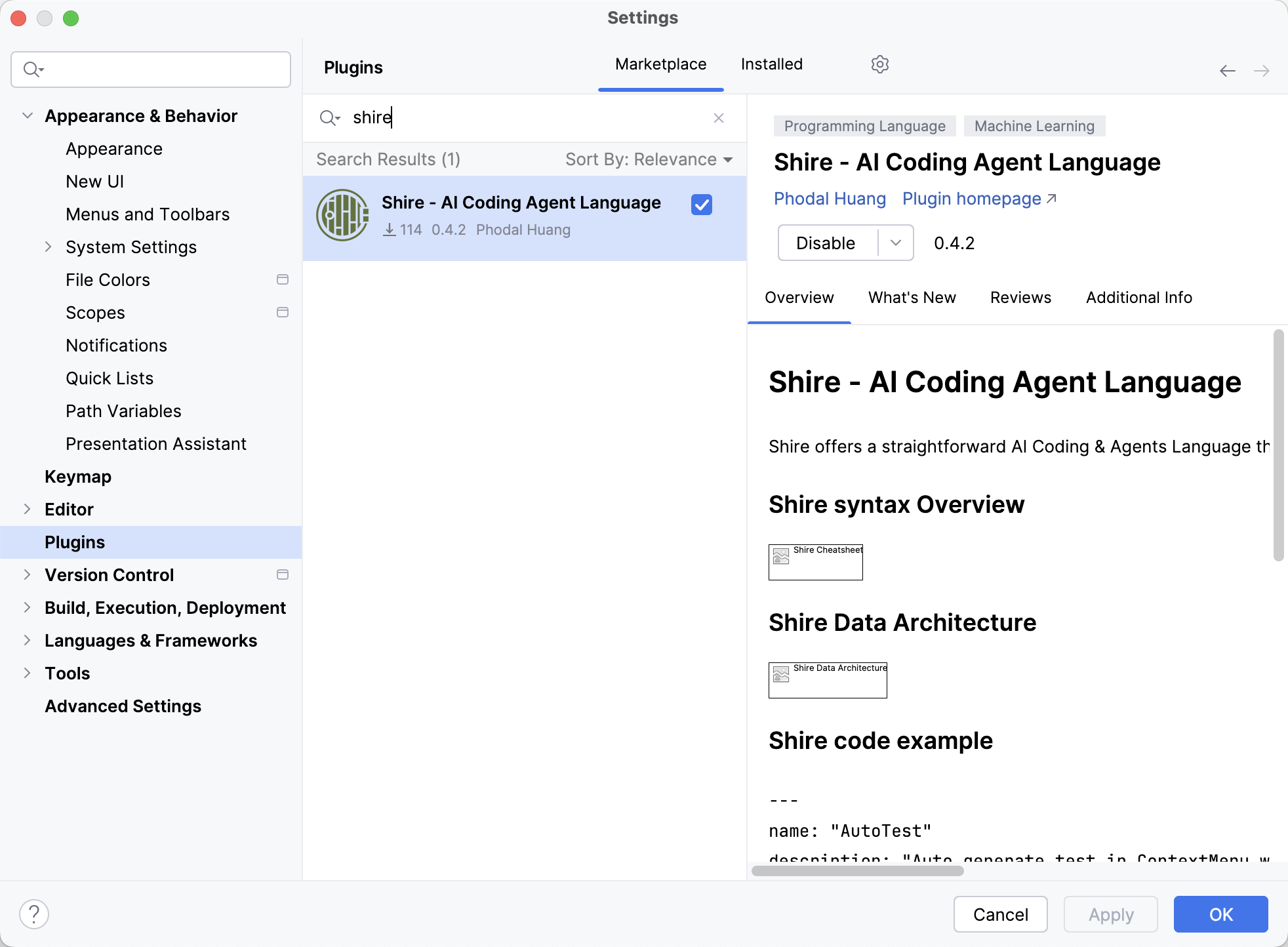Screen dimensions: 1288x947
Task: Click the search icon in plugins search
Action: click(330, 118)
